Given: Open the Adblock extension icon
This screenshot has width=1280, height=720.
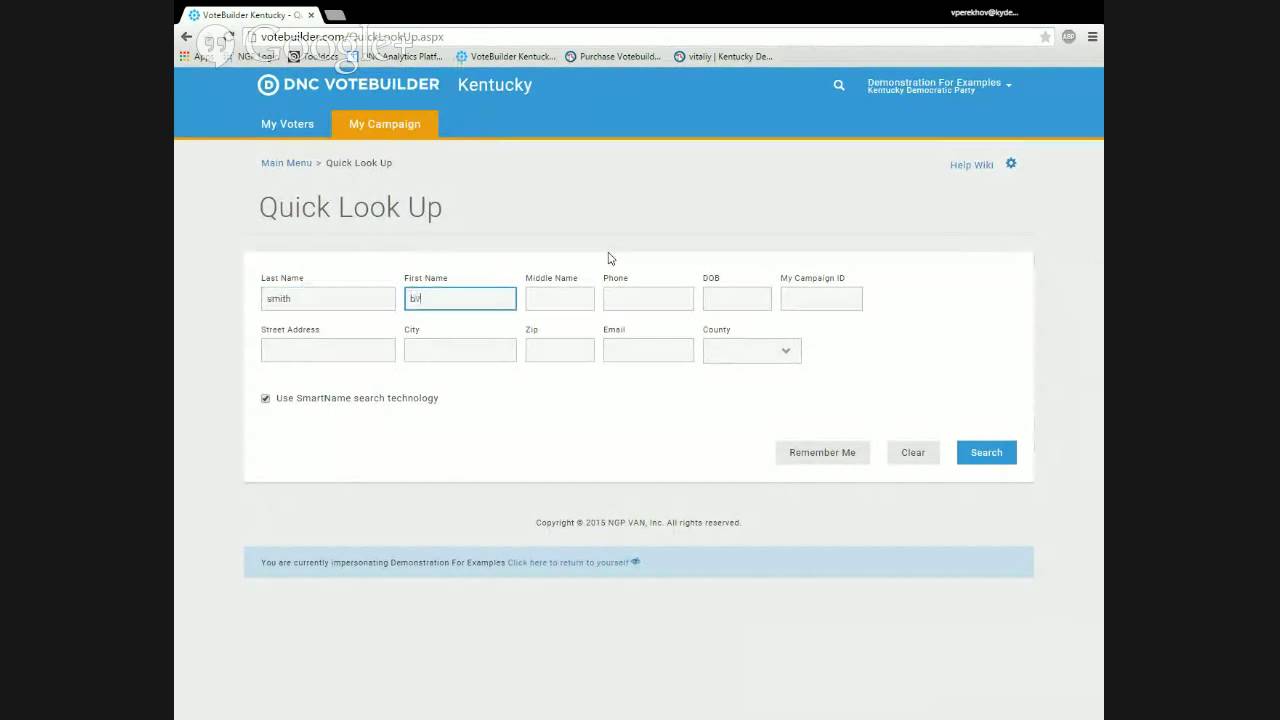Looking at the screenshot, I should [x=1068, y=37].
